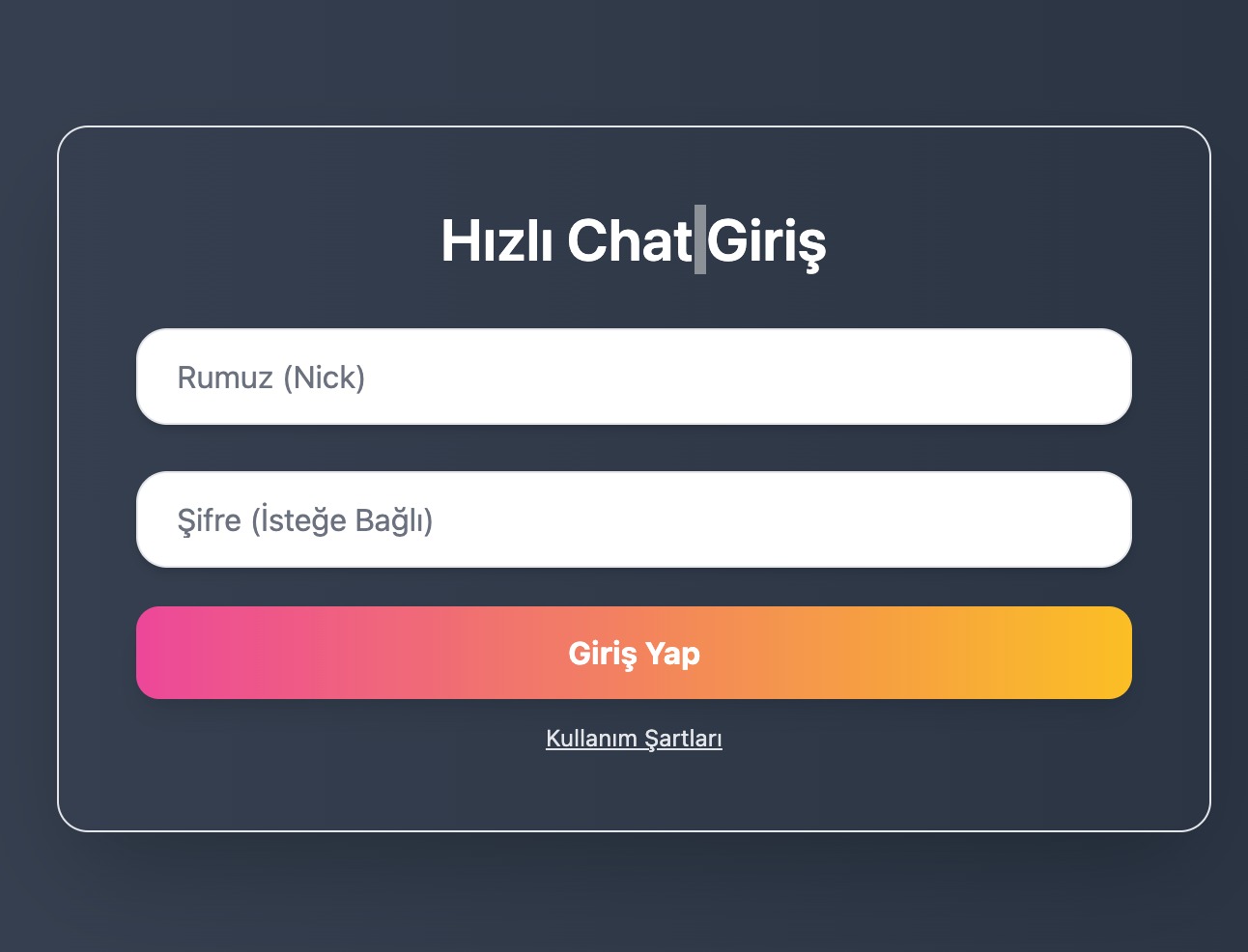Follow the underlined Kullanım Şartları text
Image resolution: width=1248 pixels, height=952 pixels.
click(634, 738)
